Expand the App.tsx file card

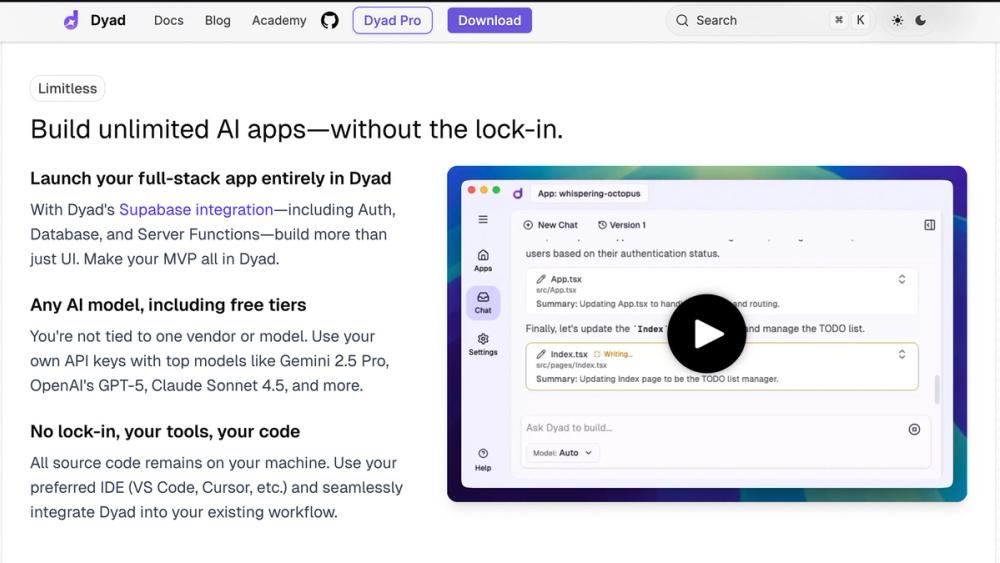(902, 279)
